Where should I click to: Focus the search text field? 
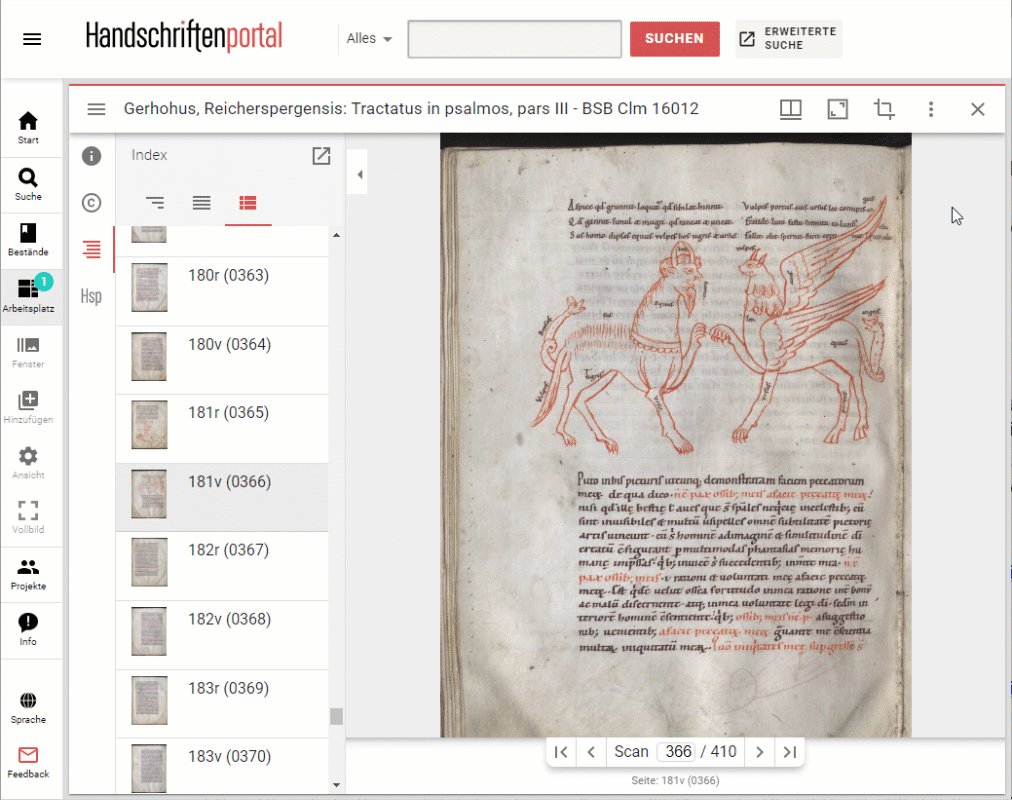tap(514, 39)
